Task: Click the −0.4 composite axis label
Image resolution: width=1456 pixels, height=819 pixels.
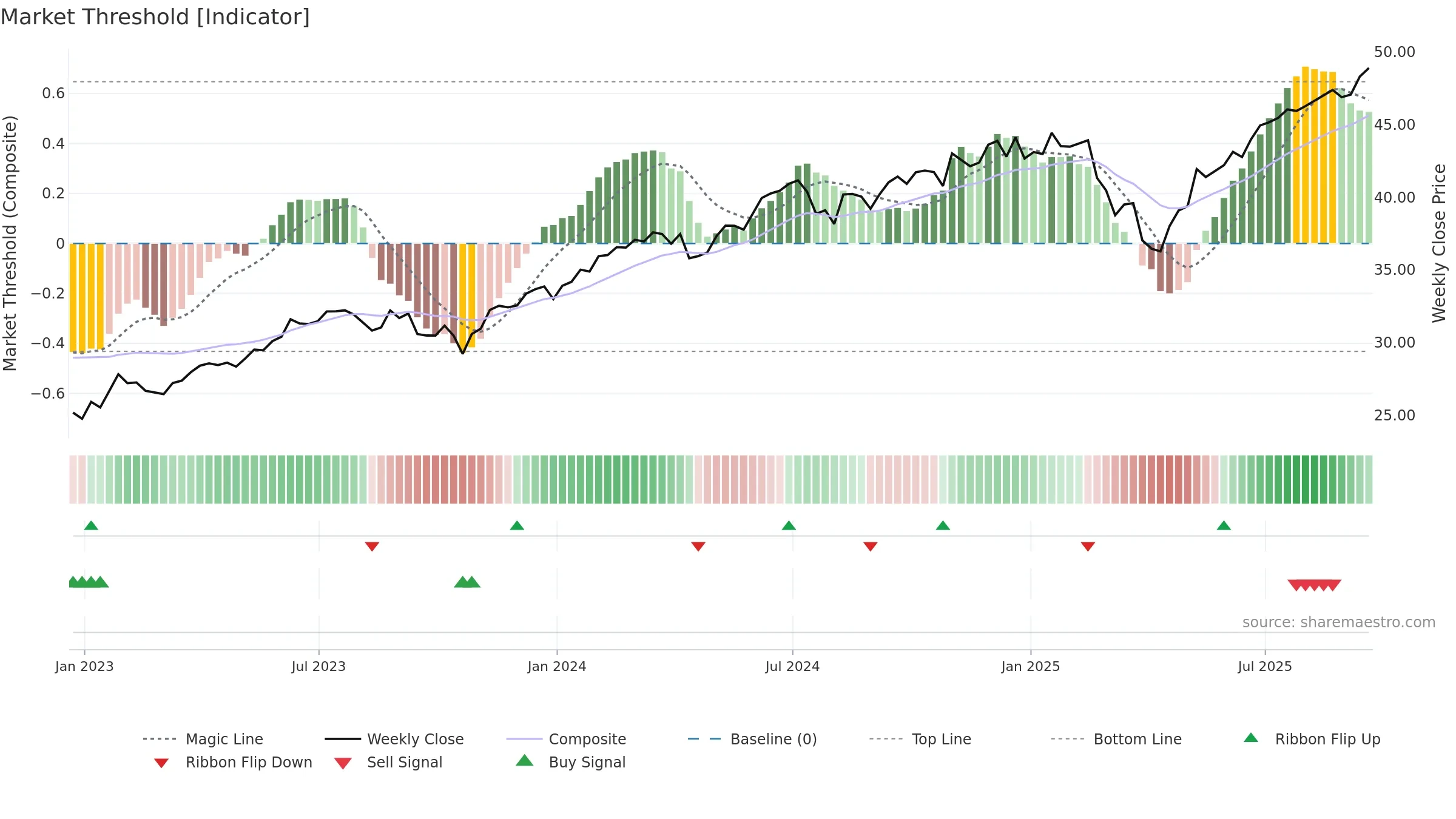Action: [x=48, y=343]
